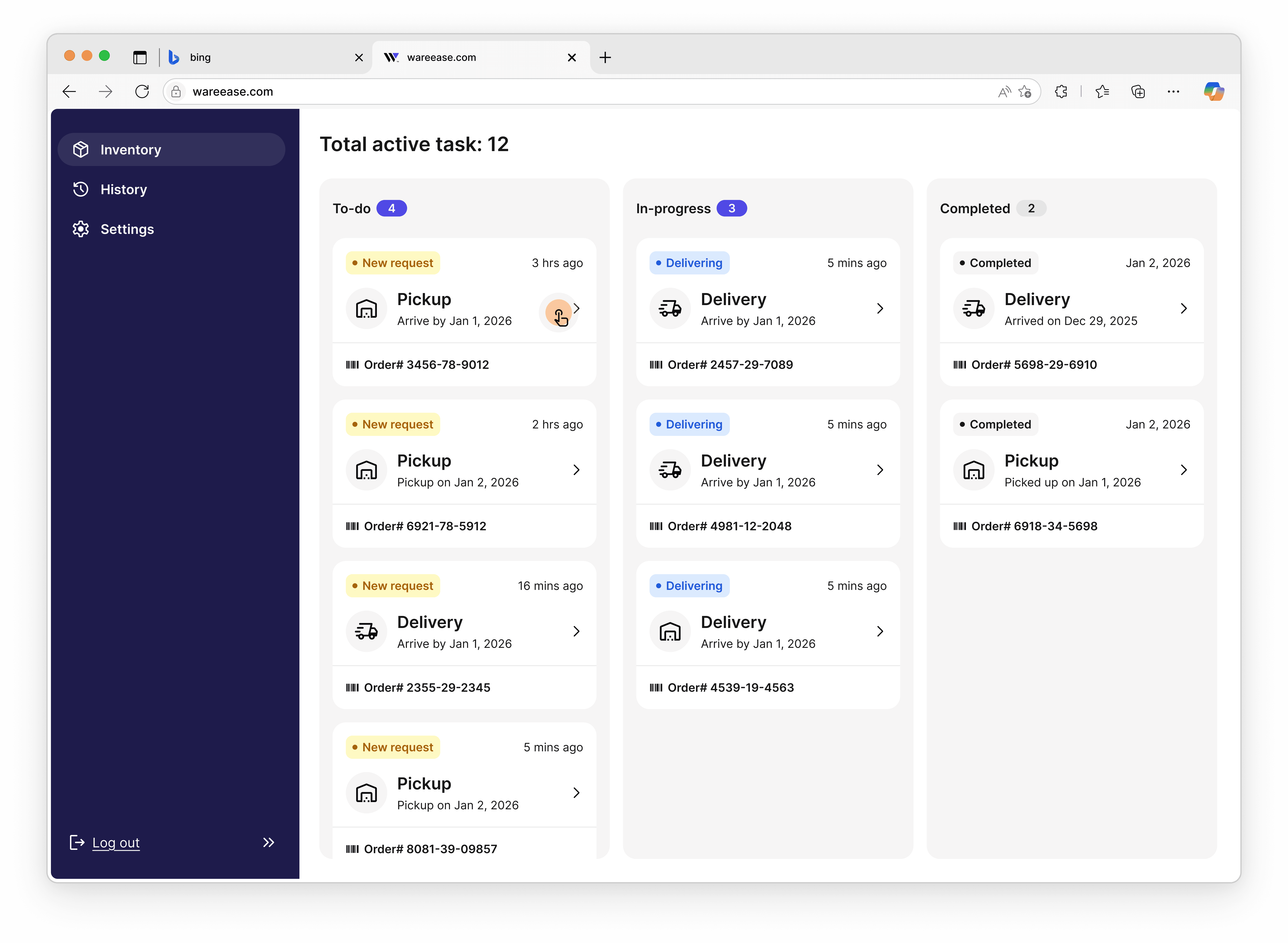Reload the page with refresh icon
1288x943 pixels.
[x=142, y=91]
